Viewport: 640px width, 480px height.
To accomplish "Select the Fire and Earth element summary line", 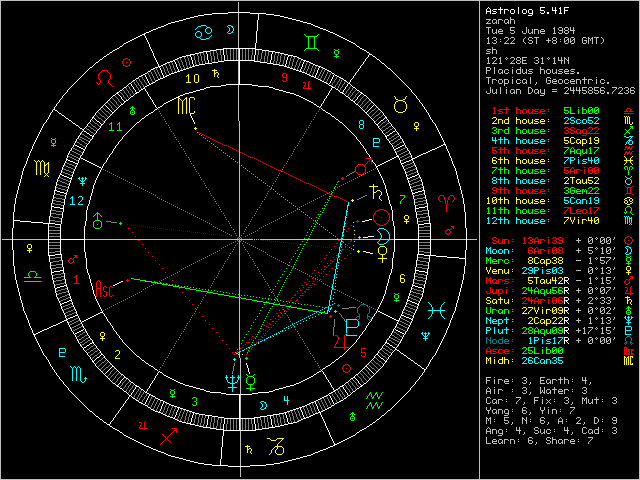I will [533, 381].
